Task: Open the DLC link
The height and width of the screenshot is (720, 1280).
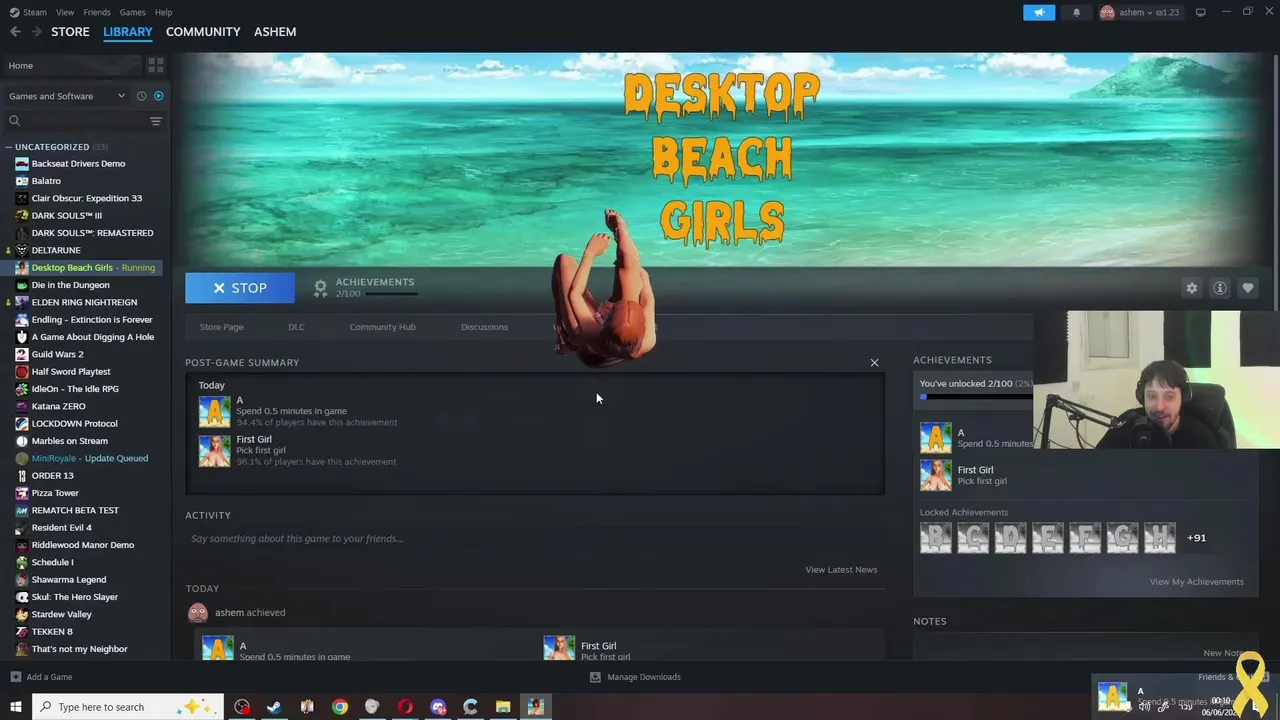Action: tap(296, 327)
